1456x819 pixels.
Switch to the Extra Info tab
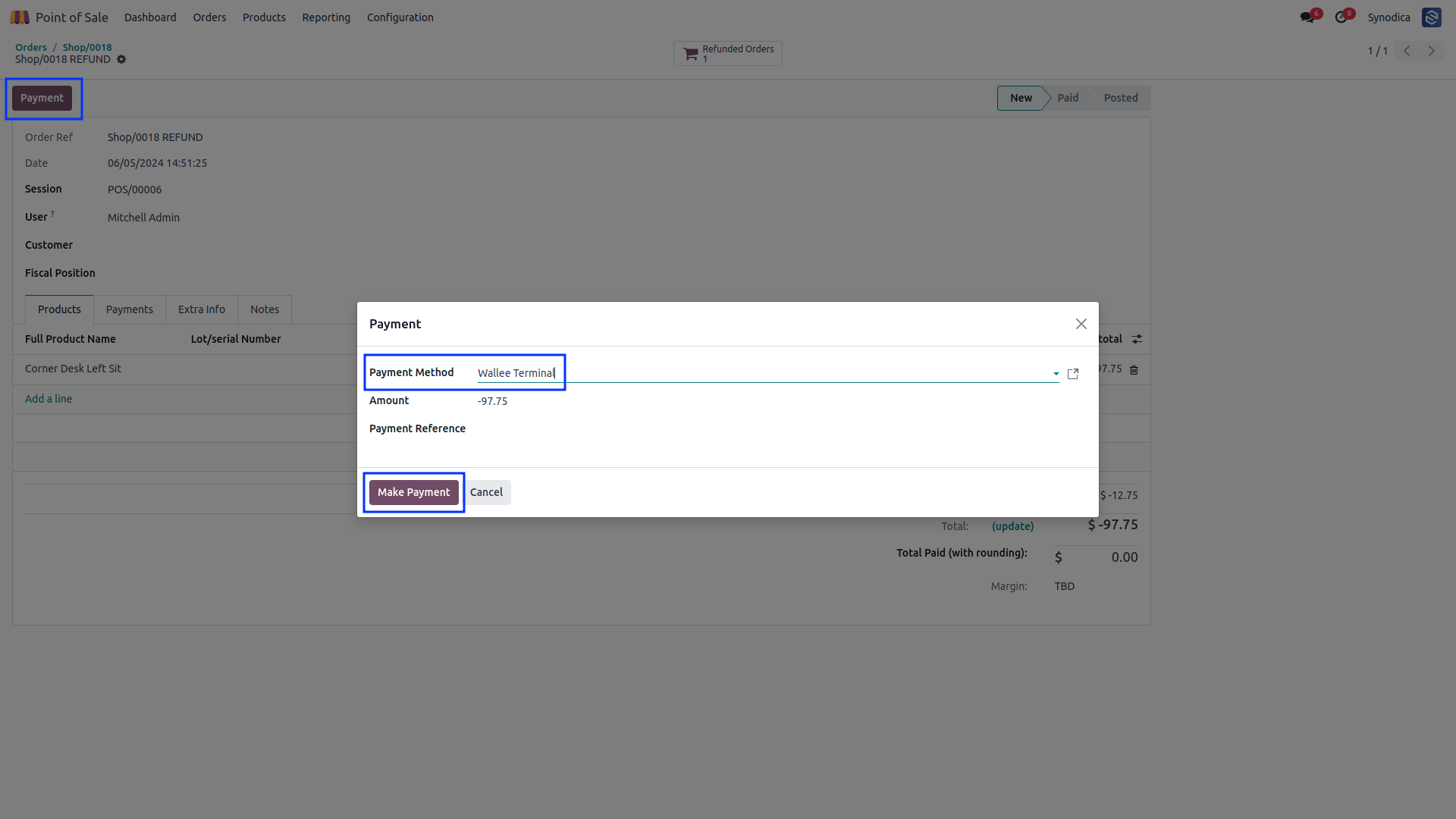pyautogui.click(x=202, y=309)
